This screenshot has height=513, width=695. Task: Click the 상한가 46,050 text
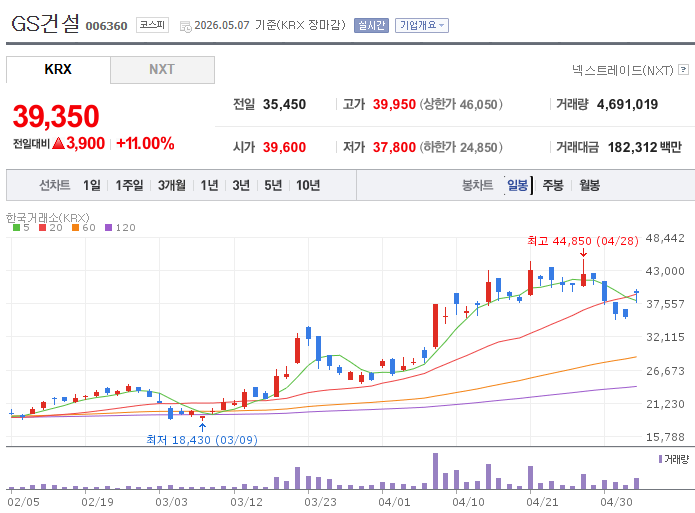[461, 104]
